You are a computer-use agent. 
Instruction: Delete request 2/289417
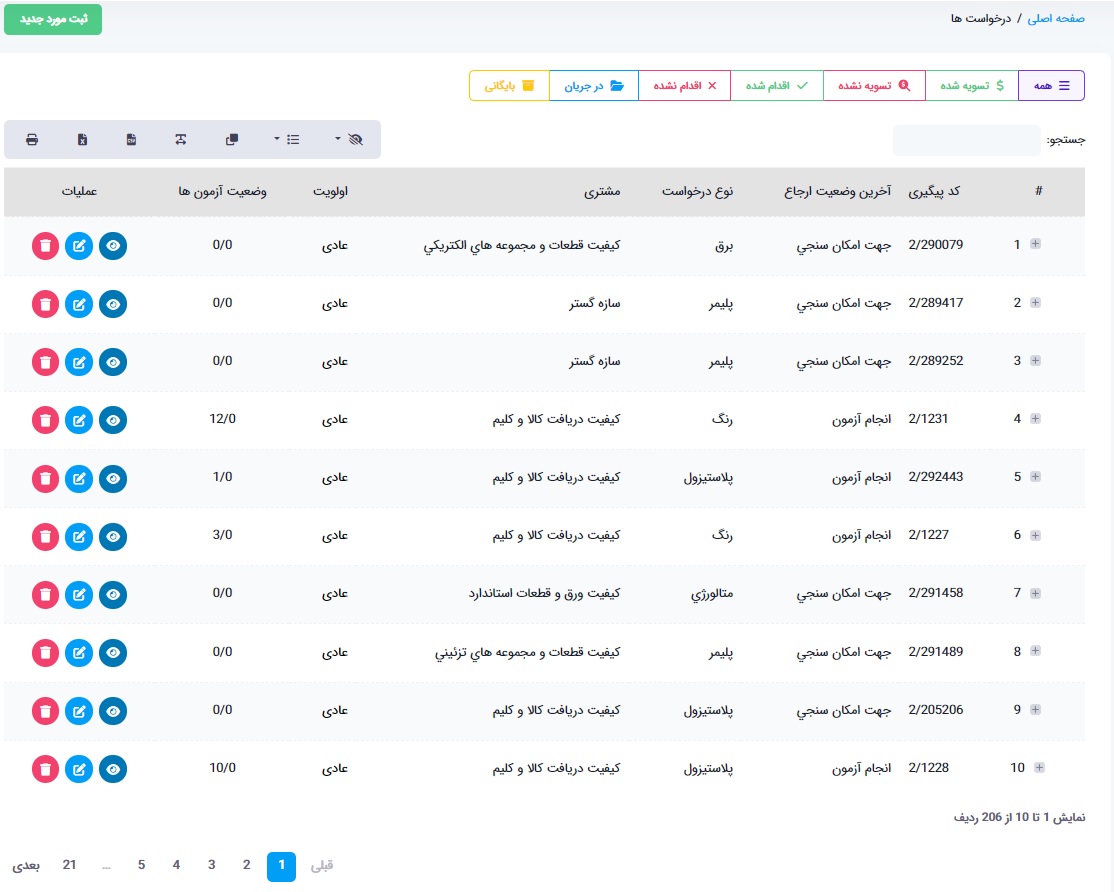point(45,304)
